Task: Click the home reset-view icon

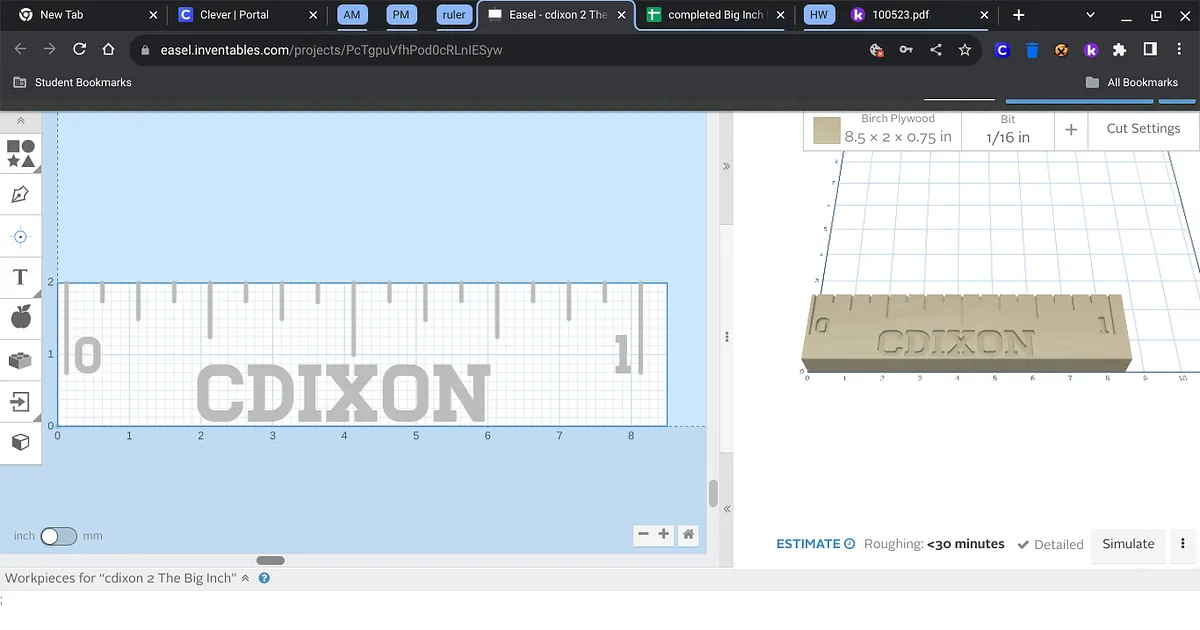Action: [x=688, y=535]
